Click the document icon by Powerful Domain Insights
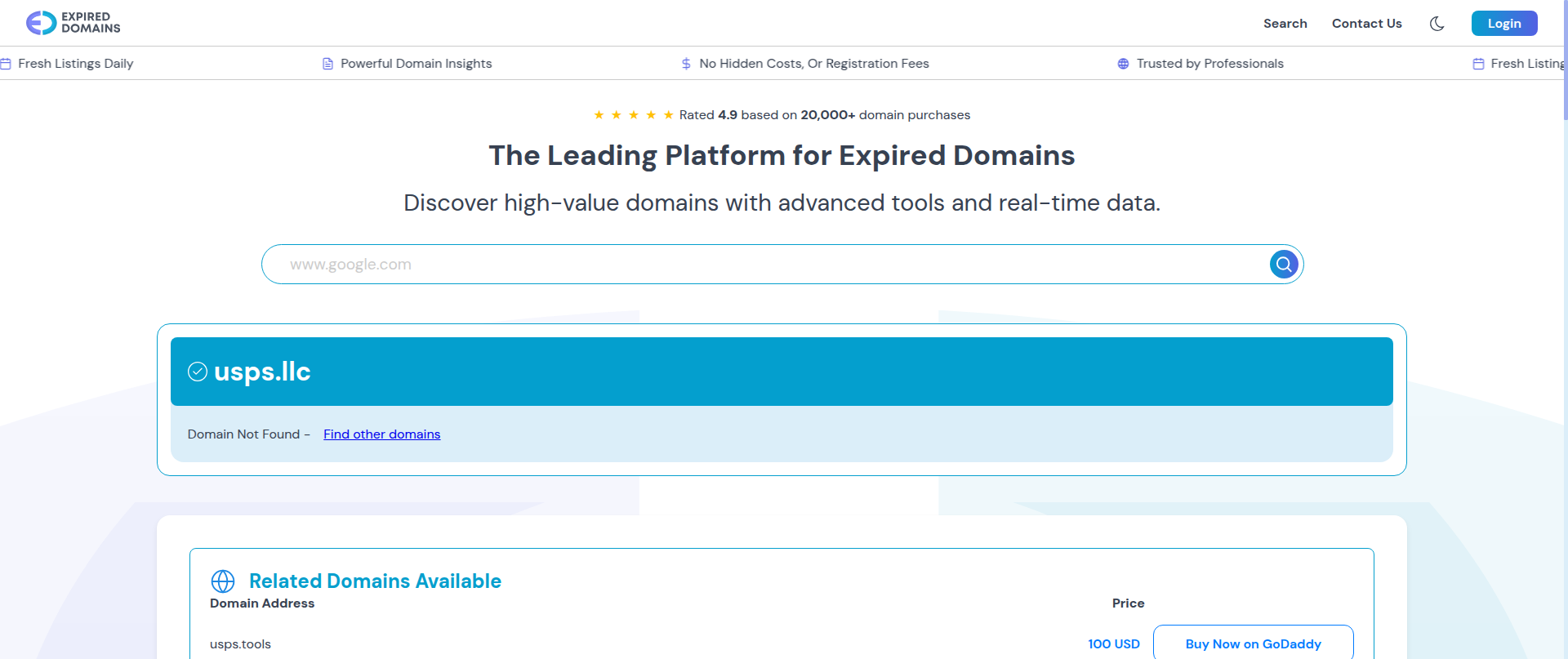The width and height of the screenshot is (1568, 659). coord(327,64)
